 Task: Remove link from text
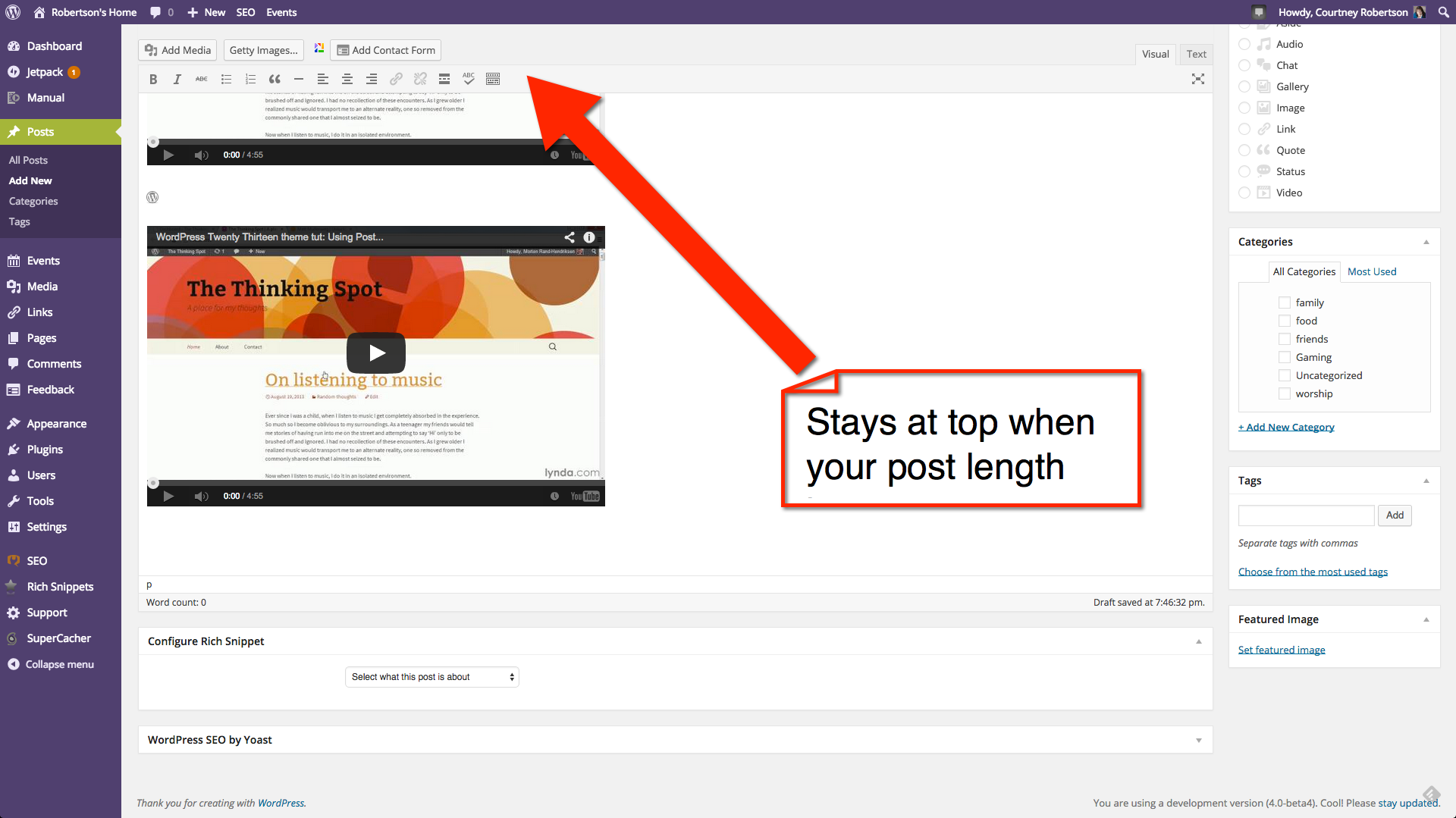pyautogui.click(x=420, y=79)
